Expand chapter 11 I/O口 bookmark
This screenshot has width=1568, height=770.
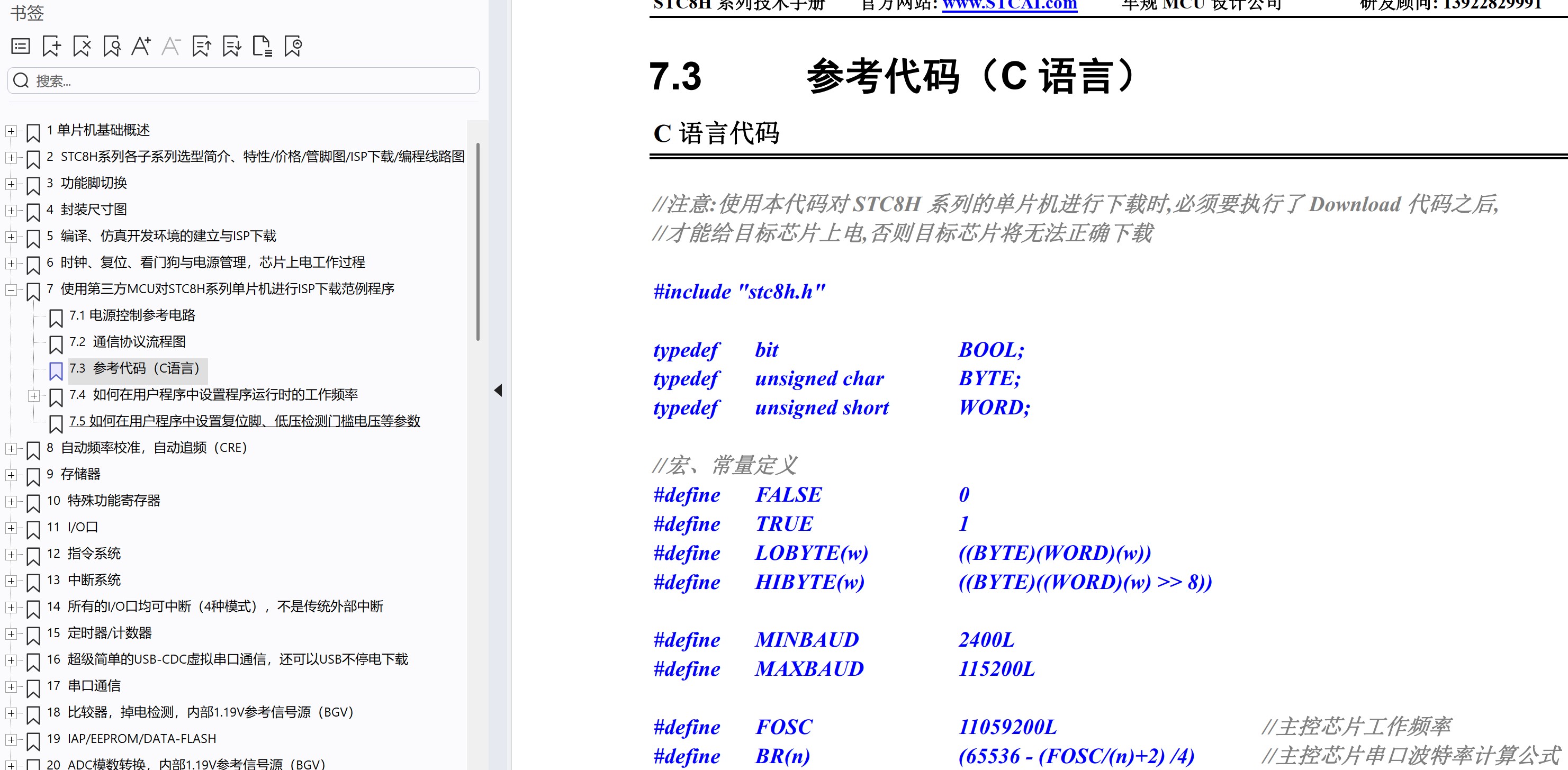click(x=11, y=528)
